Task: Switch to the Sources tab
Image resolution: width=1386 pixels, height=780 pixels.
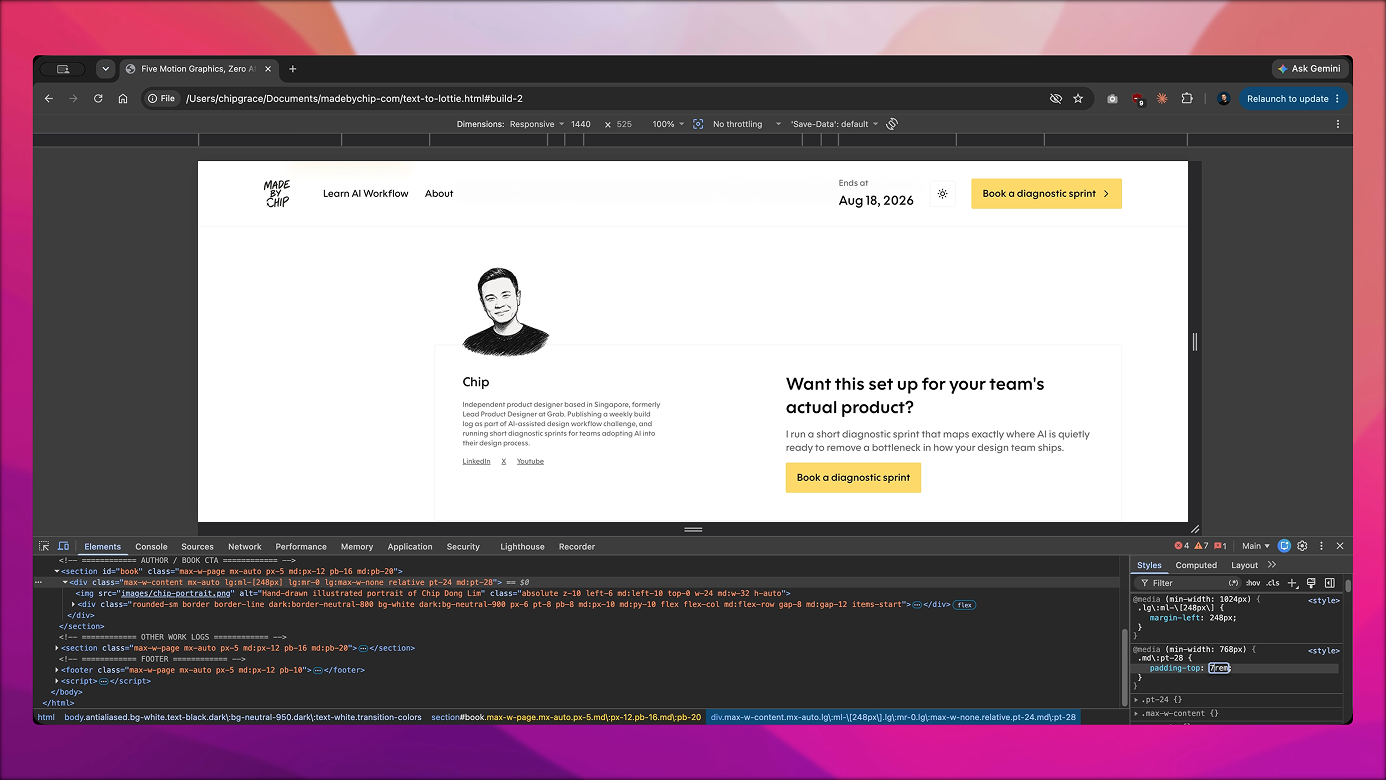Action: coord(197,547)
